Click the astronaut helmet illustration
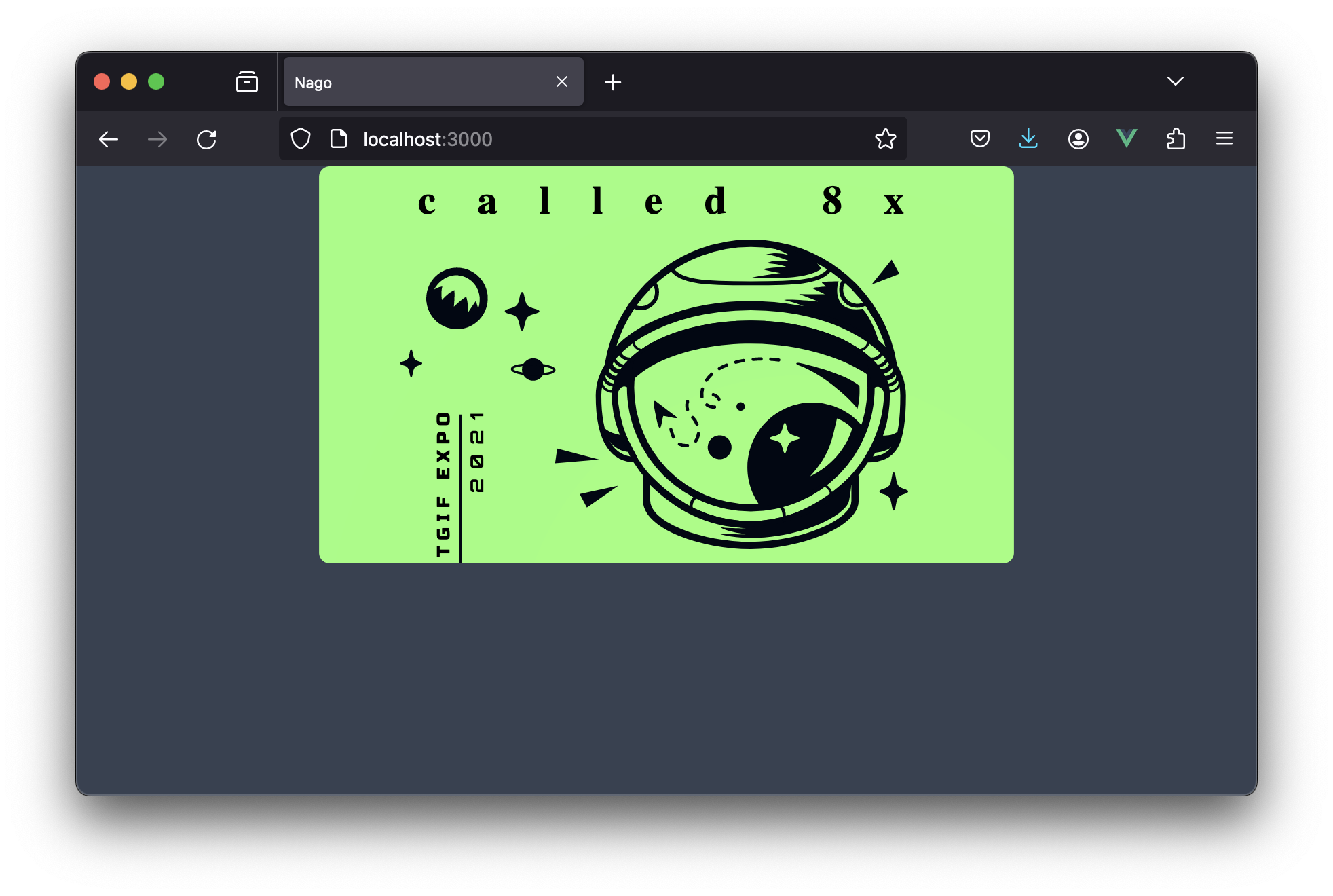 pos(750,394)
